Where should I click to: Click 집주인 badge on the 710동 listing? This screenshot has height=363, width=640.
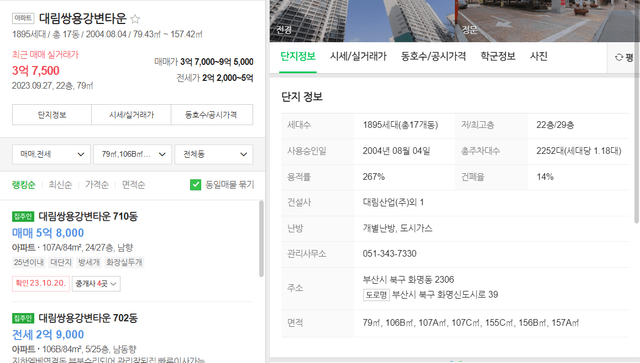point(23,216)
